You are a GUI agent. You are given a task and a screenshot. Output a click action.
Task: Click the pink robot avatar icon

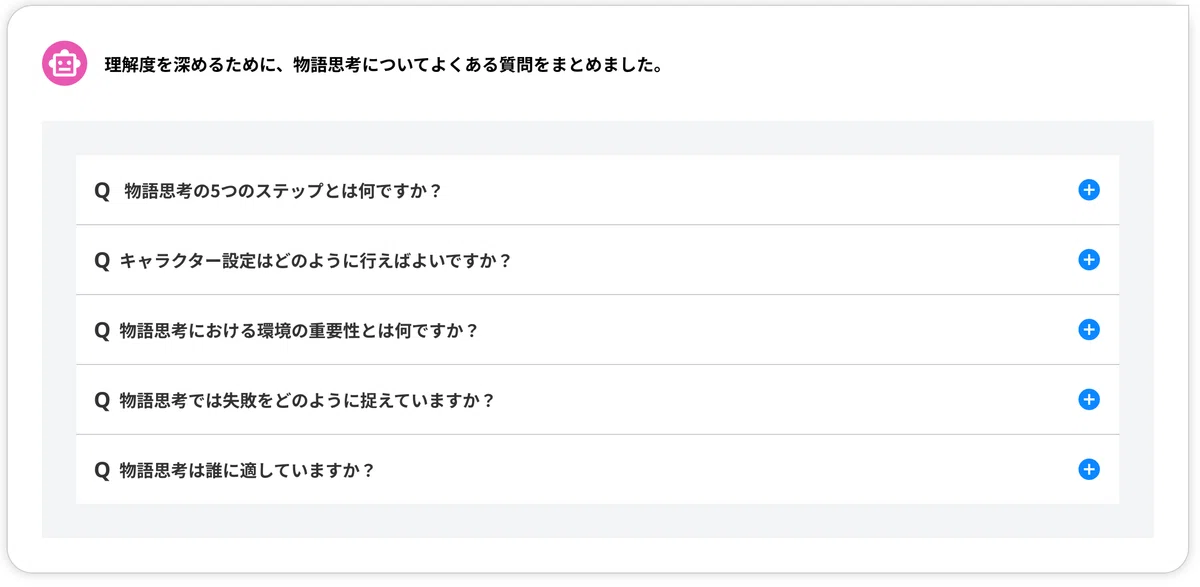64,65
